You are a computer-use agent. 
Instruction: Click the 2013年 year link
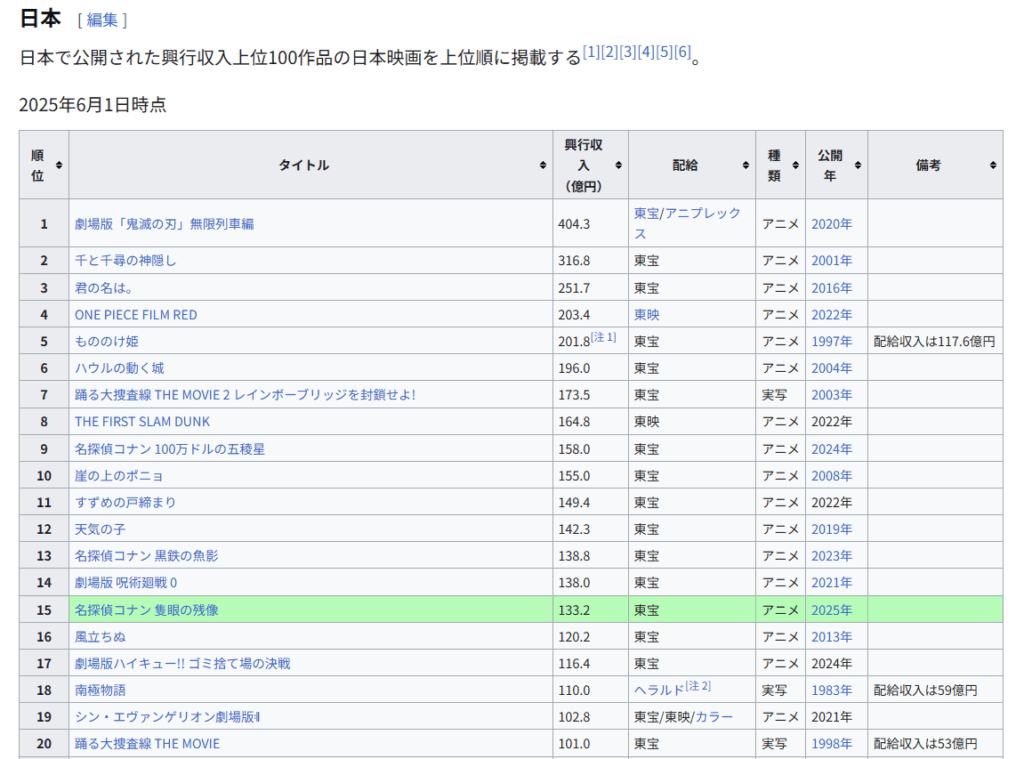[831, 637]
